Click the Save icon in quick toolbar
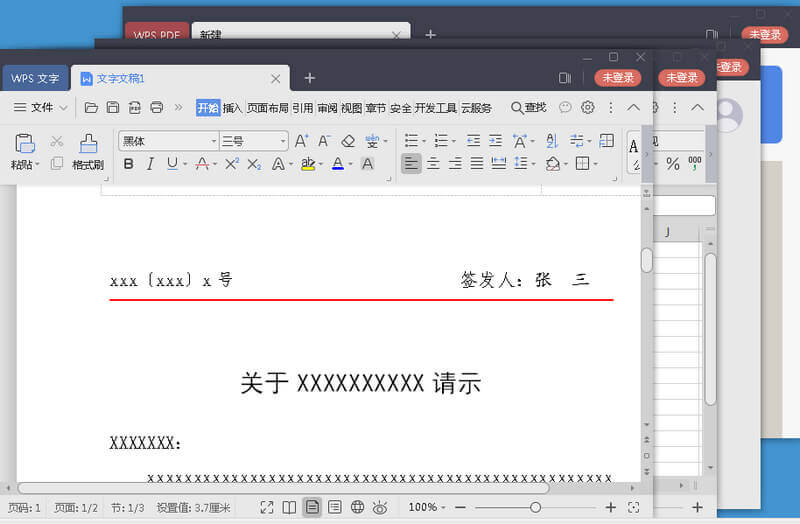 113,108
